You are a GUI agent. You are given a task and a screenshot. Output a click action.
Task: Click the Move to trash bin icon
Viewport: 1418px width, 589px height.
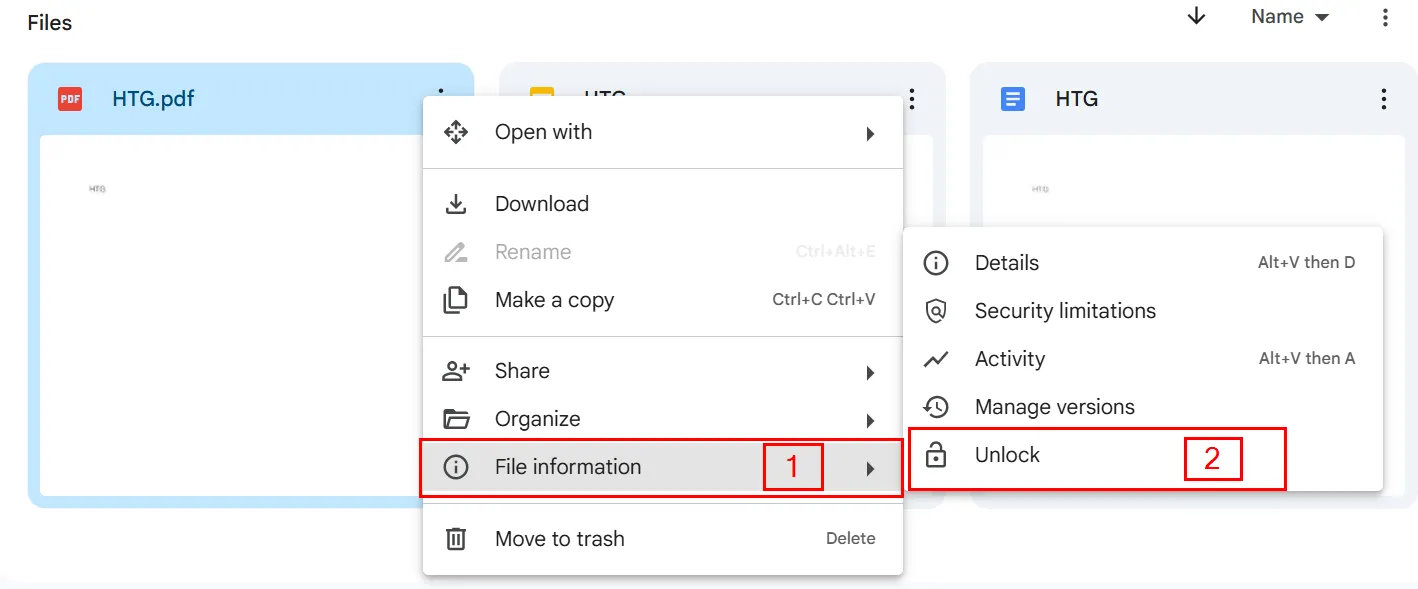point(457,538)
